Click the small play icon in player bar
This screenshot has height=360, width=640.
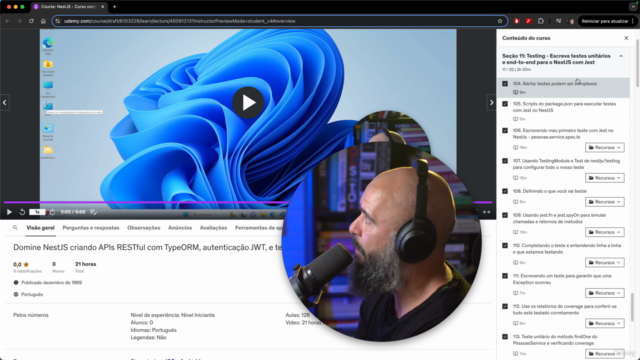click(9, 212)
